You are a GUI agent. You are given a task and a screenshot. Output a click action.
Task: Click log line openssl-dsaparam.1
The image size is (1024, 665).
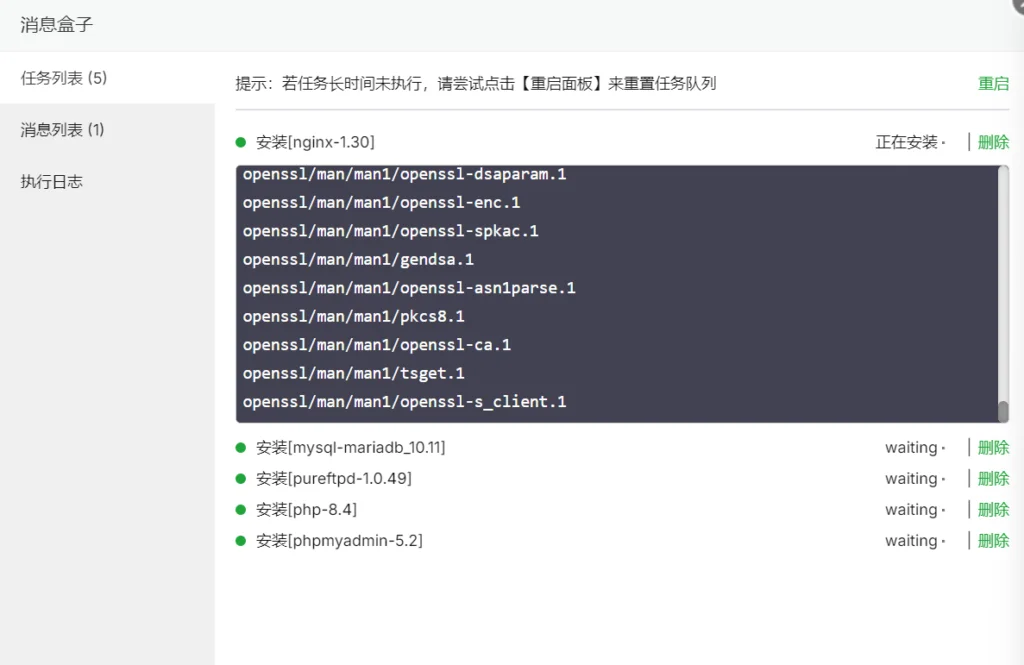tap(404, 174)
